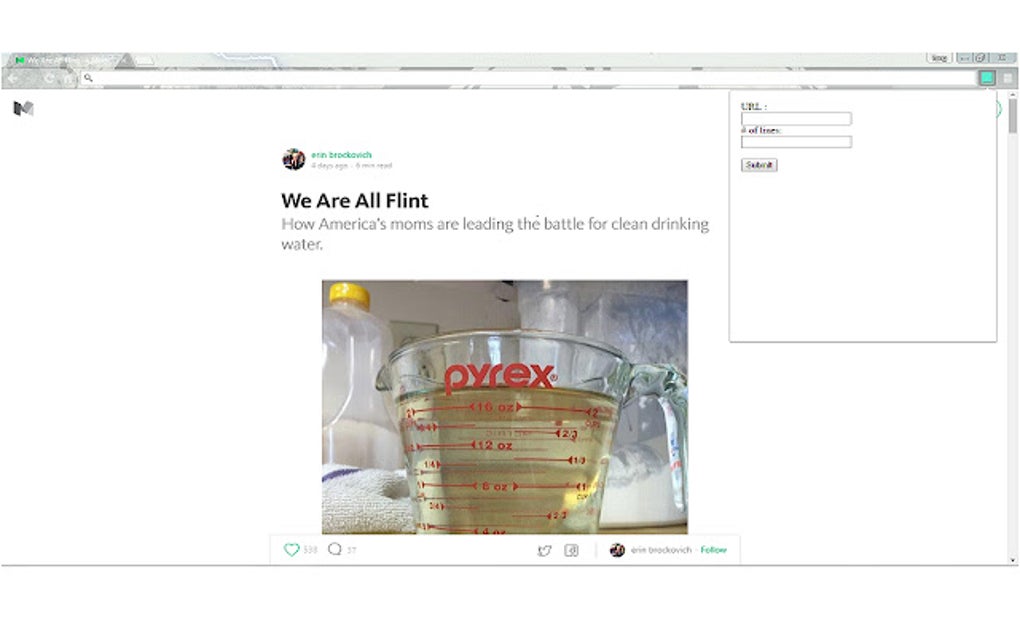Click the '4 days ago' timestamp text

pos(329,166)
